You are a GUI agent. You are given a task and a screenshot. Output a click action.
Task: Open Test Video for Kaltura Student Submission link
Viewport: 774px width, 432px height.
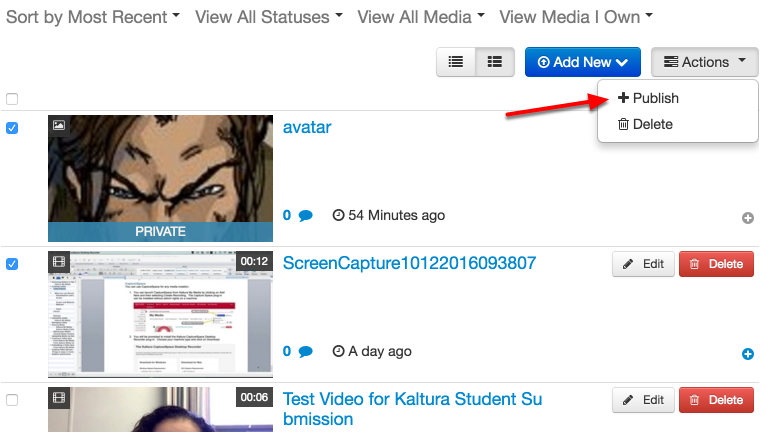point(412,409)
